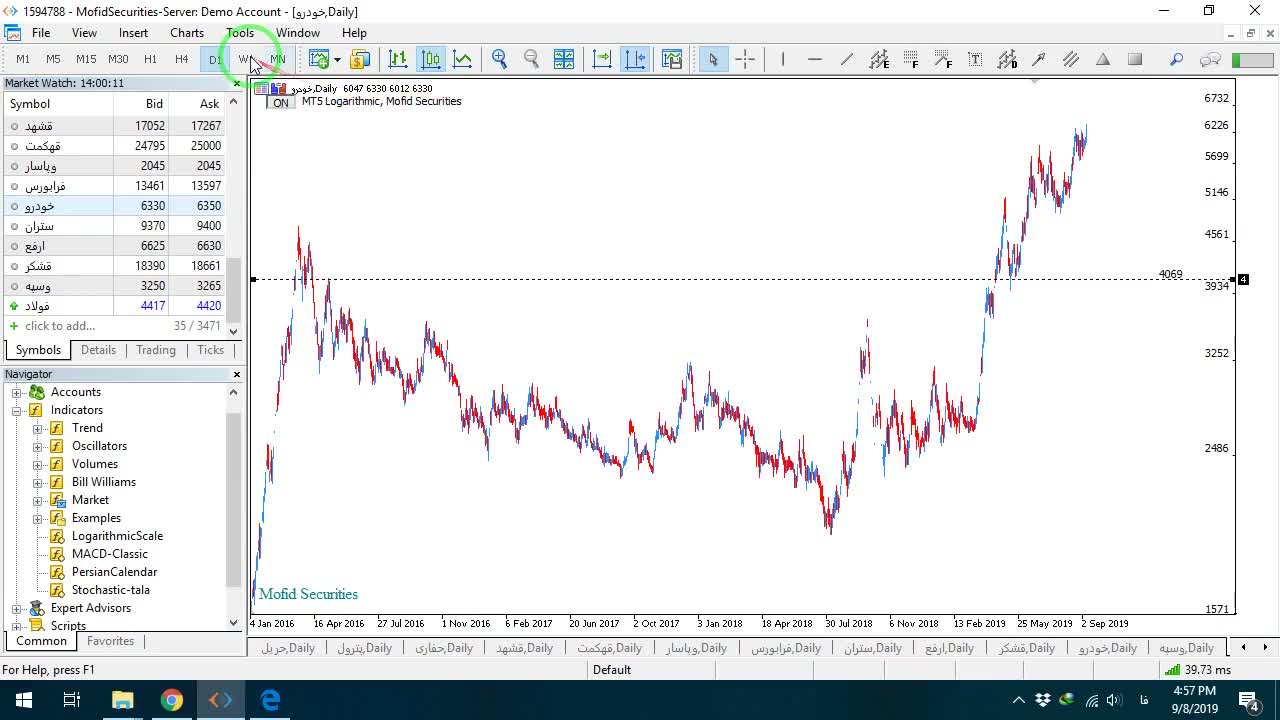Viewport: 1280px width, 720px height.
Task: Click the ON button on chart
Action: 281,102
